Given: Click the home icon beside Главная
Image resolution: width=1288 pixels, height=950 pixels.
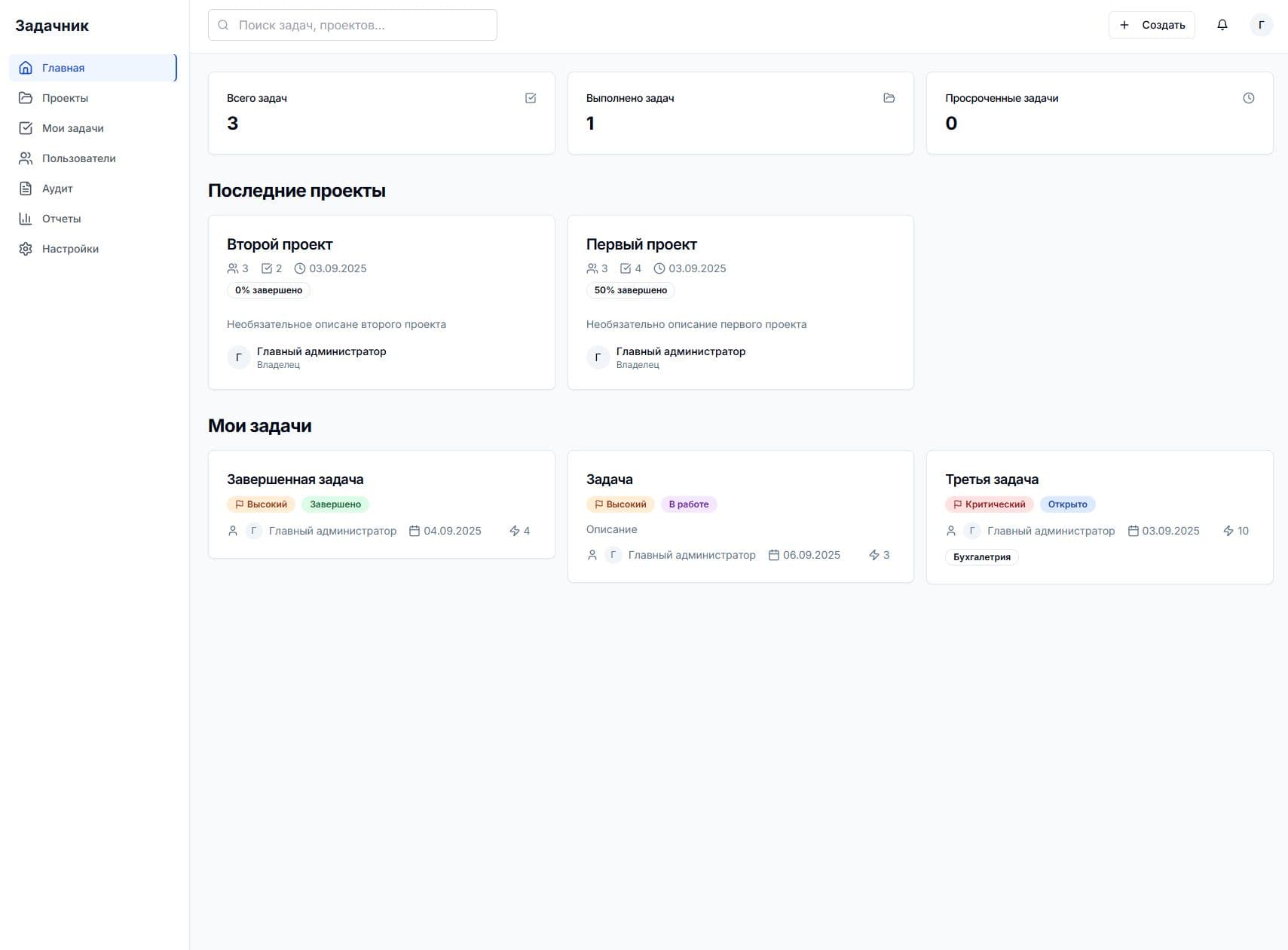Looking at the screenshot, I should click(x=26, y=68).
